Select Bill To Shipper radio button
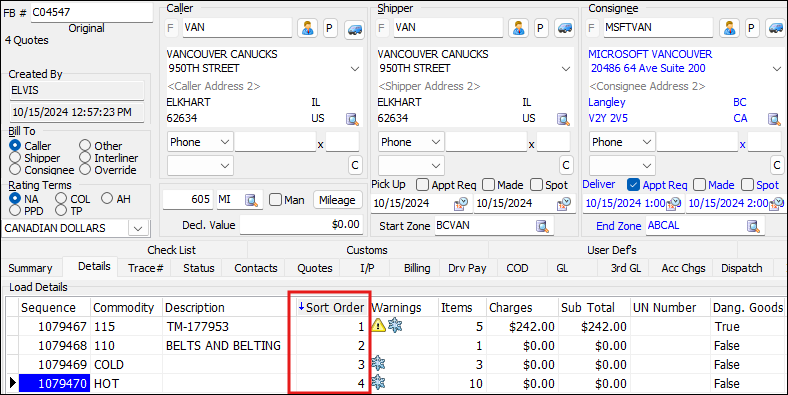 click(x=16, y=158)
